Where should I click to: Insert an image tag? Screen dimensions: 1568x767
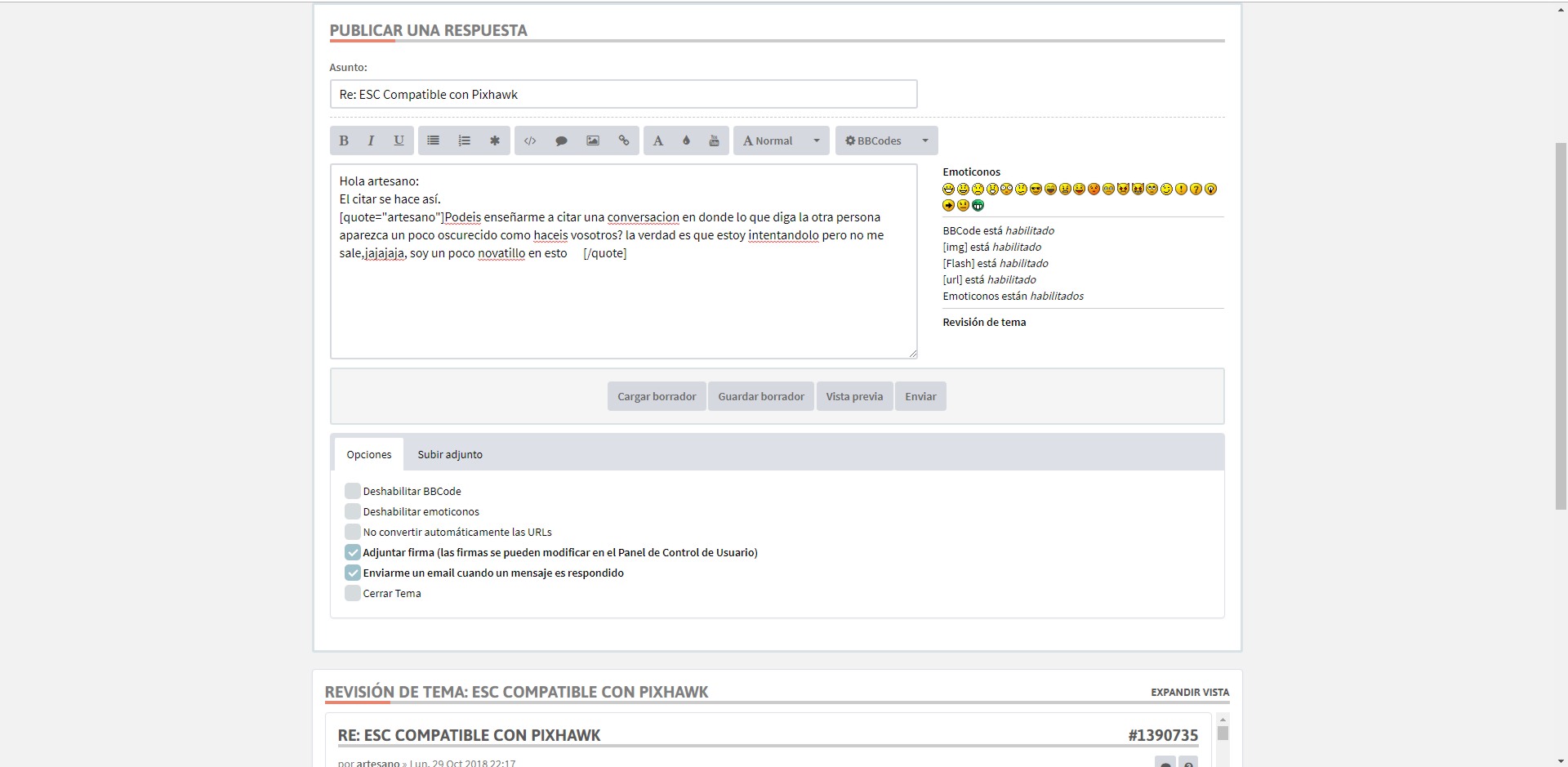pos(593,140)
